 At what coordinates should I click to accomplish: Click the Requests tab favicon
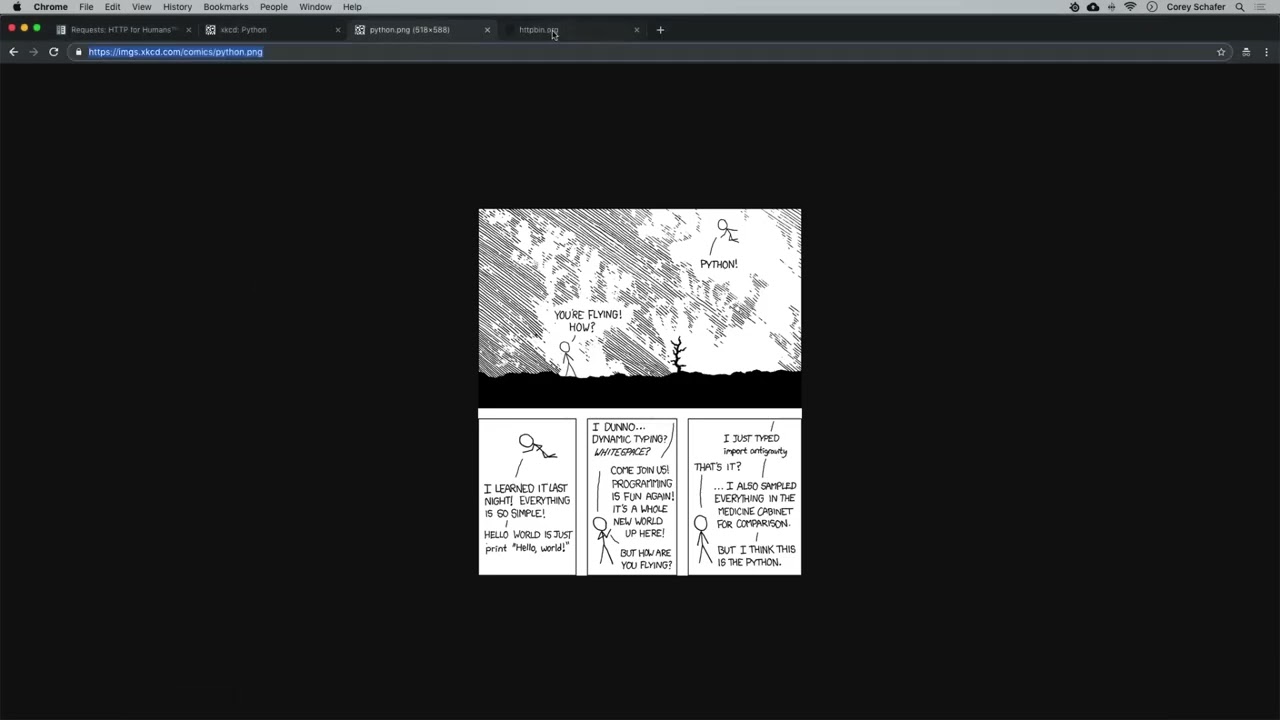(61, 30)
